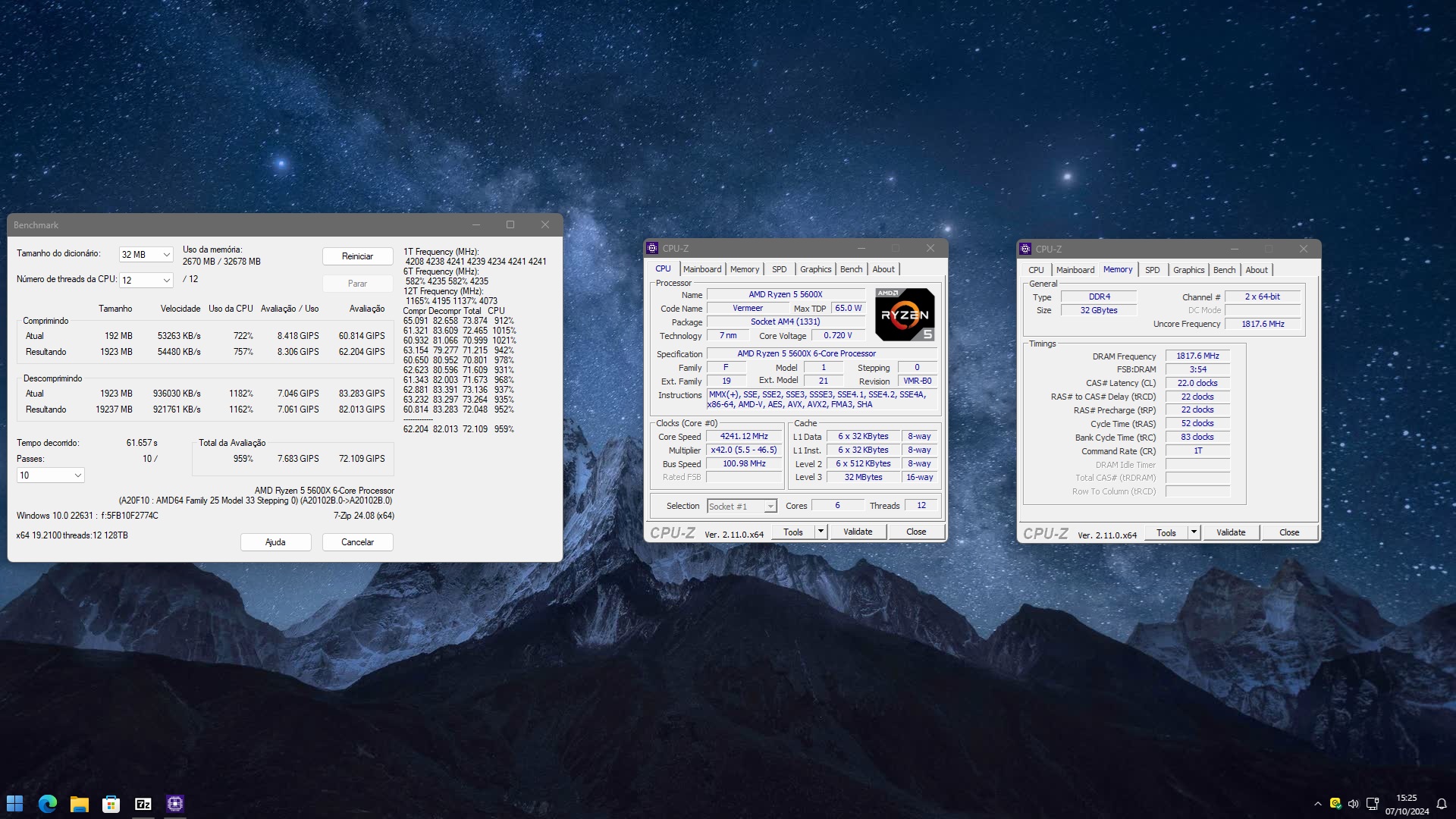Screen dimensions: 1456x819
Task: Click CAS# Latency value 22.0 clocks
Action: click(x=1197, y=383)
